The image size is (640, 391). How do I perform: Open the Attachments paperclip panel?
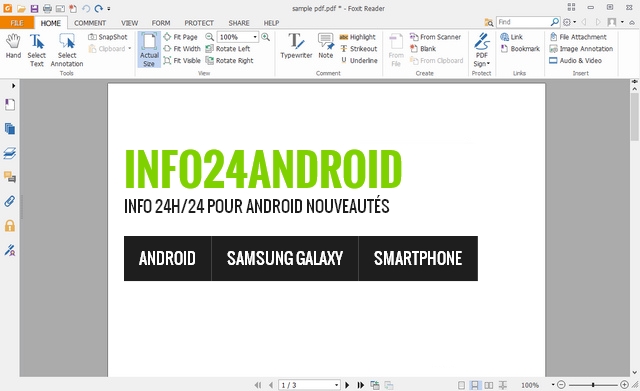(x=10, y=201)
